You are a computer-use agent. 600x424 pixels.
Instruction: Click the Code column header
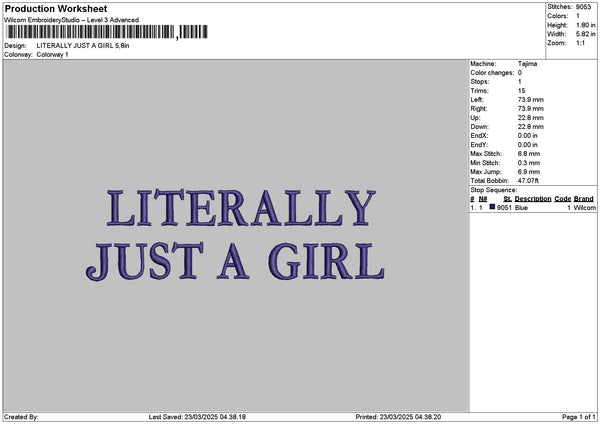click(562, 199)
